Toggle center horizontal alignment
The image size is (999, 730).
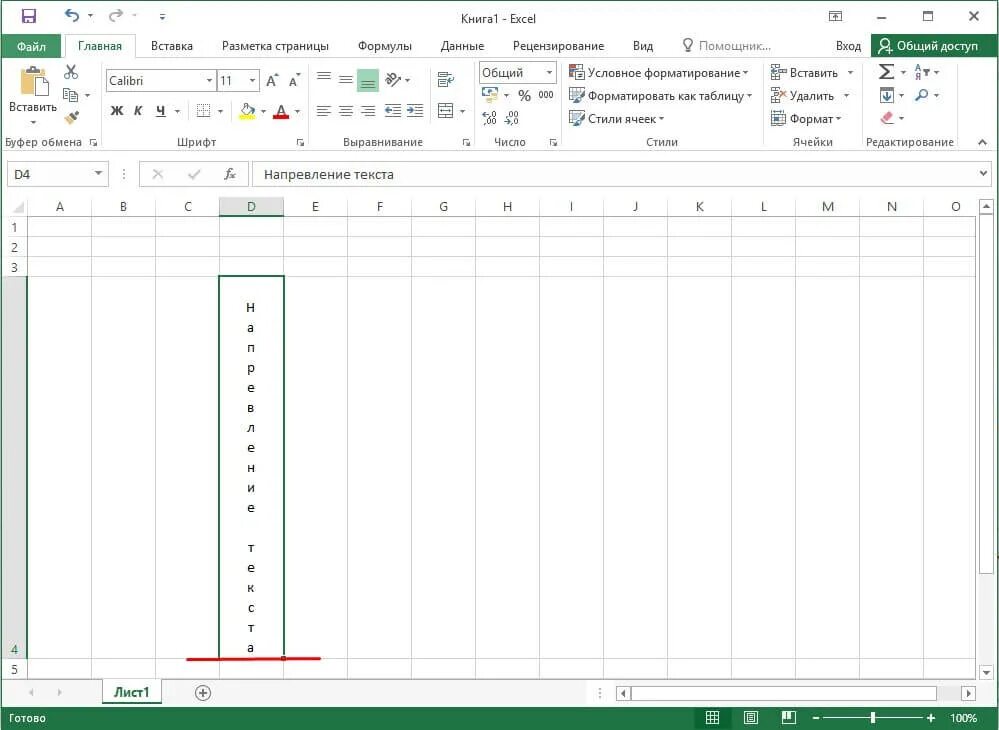pos(345,111)
